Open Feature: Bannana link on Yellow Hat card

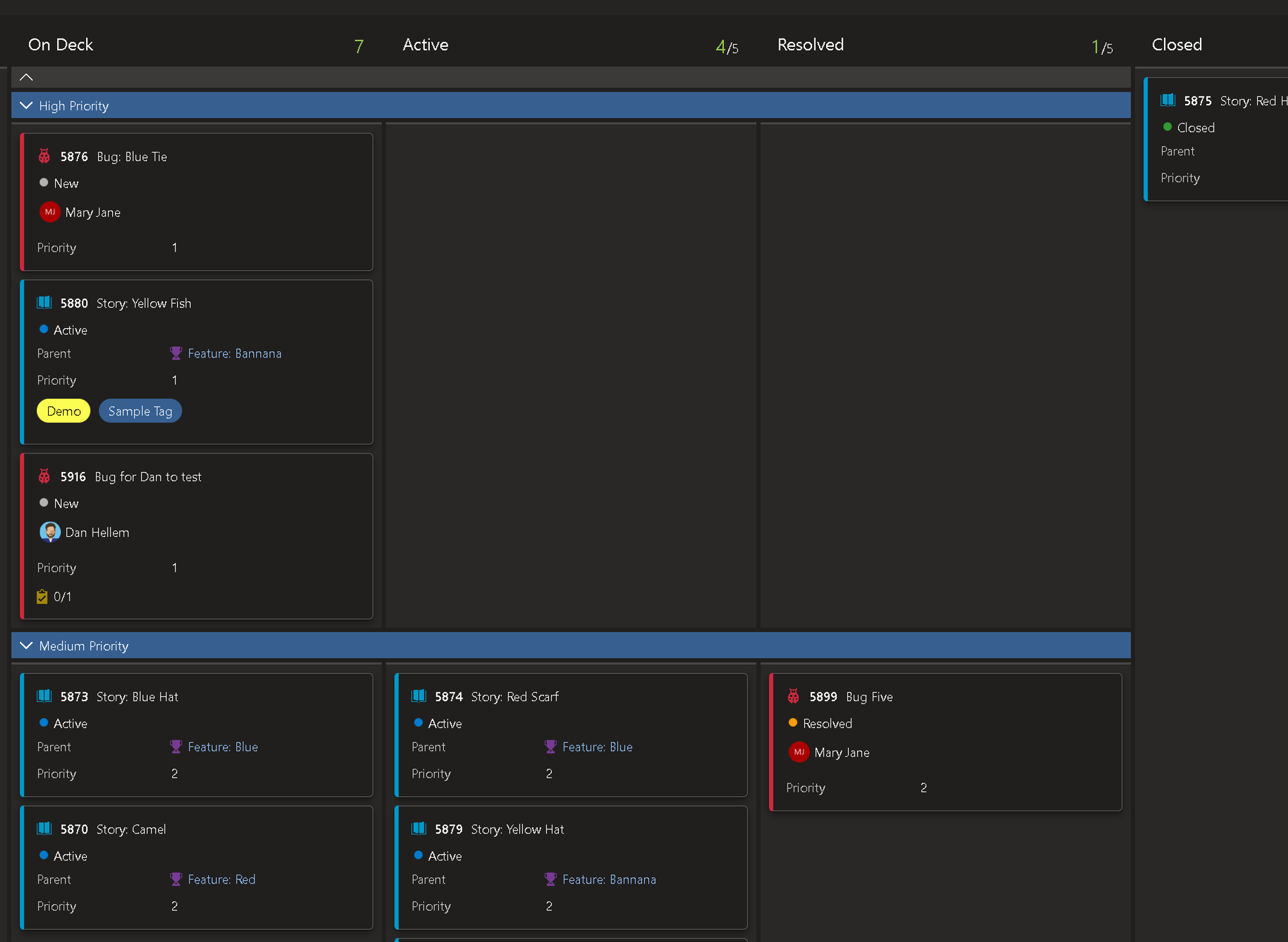(609, 879)
